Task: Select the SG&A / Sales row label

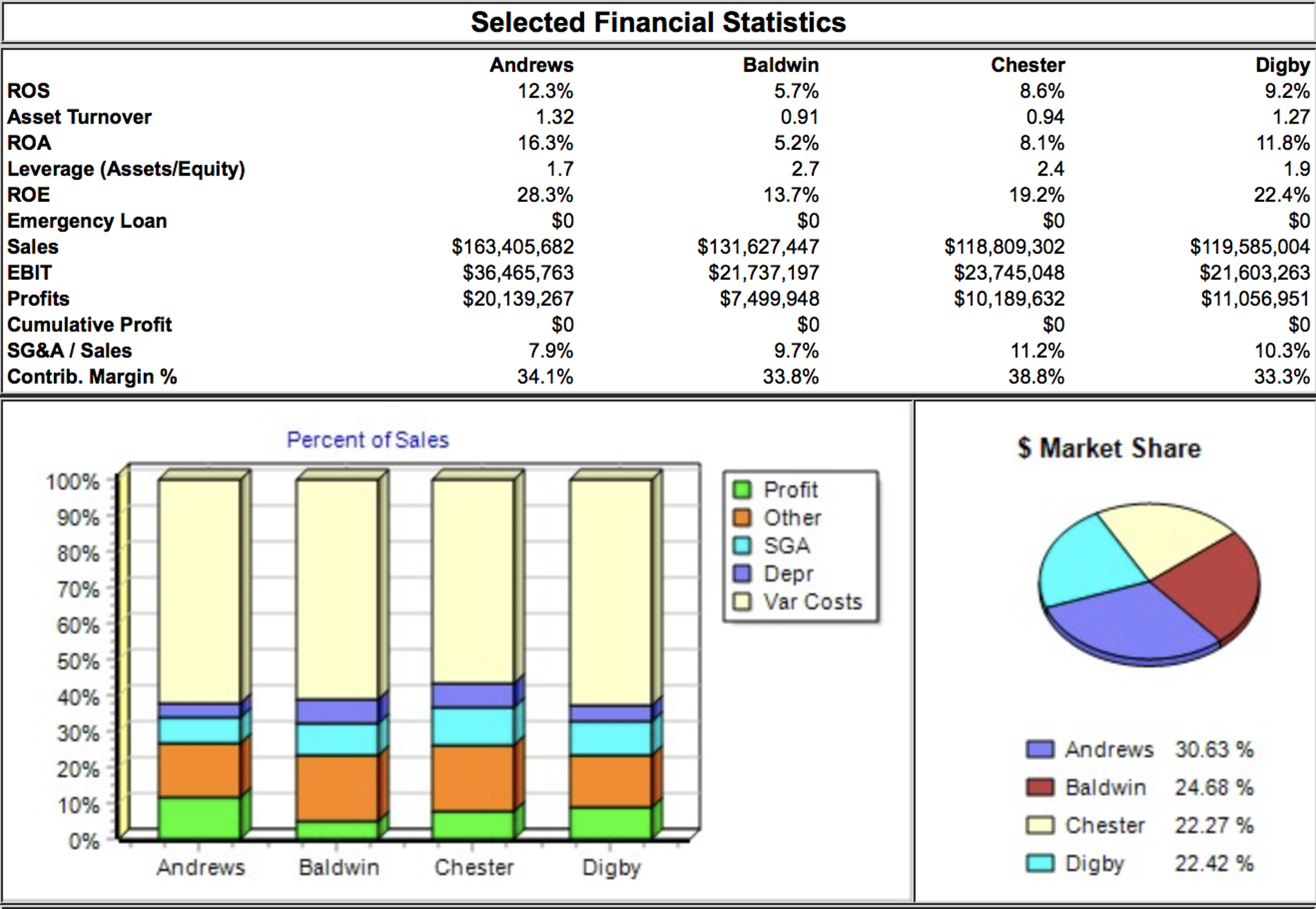Action: pos(69,351)
